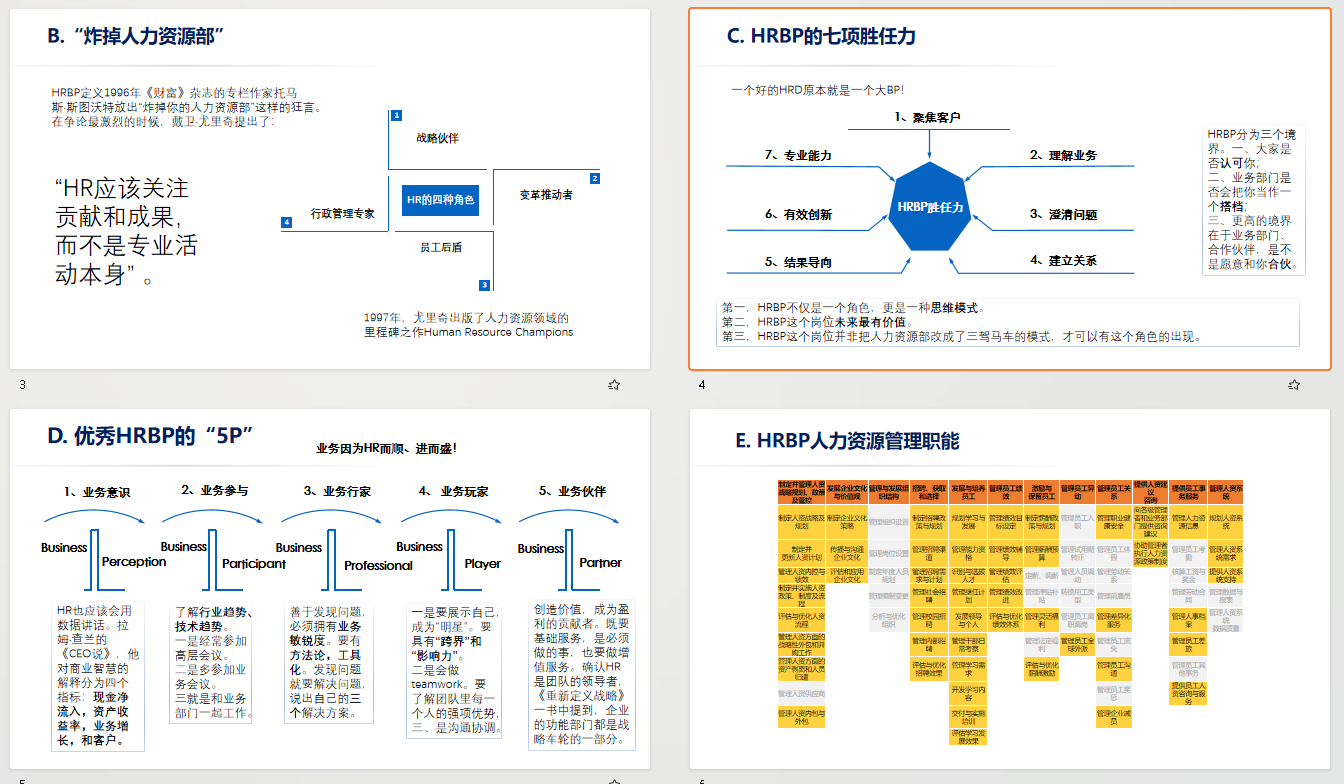Image resolution: width=1344 pixels, height=784 pixels.
Task: Click the blue number 2 marker near 变革推动者
Action: pos(595,178)
